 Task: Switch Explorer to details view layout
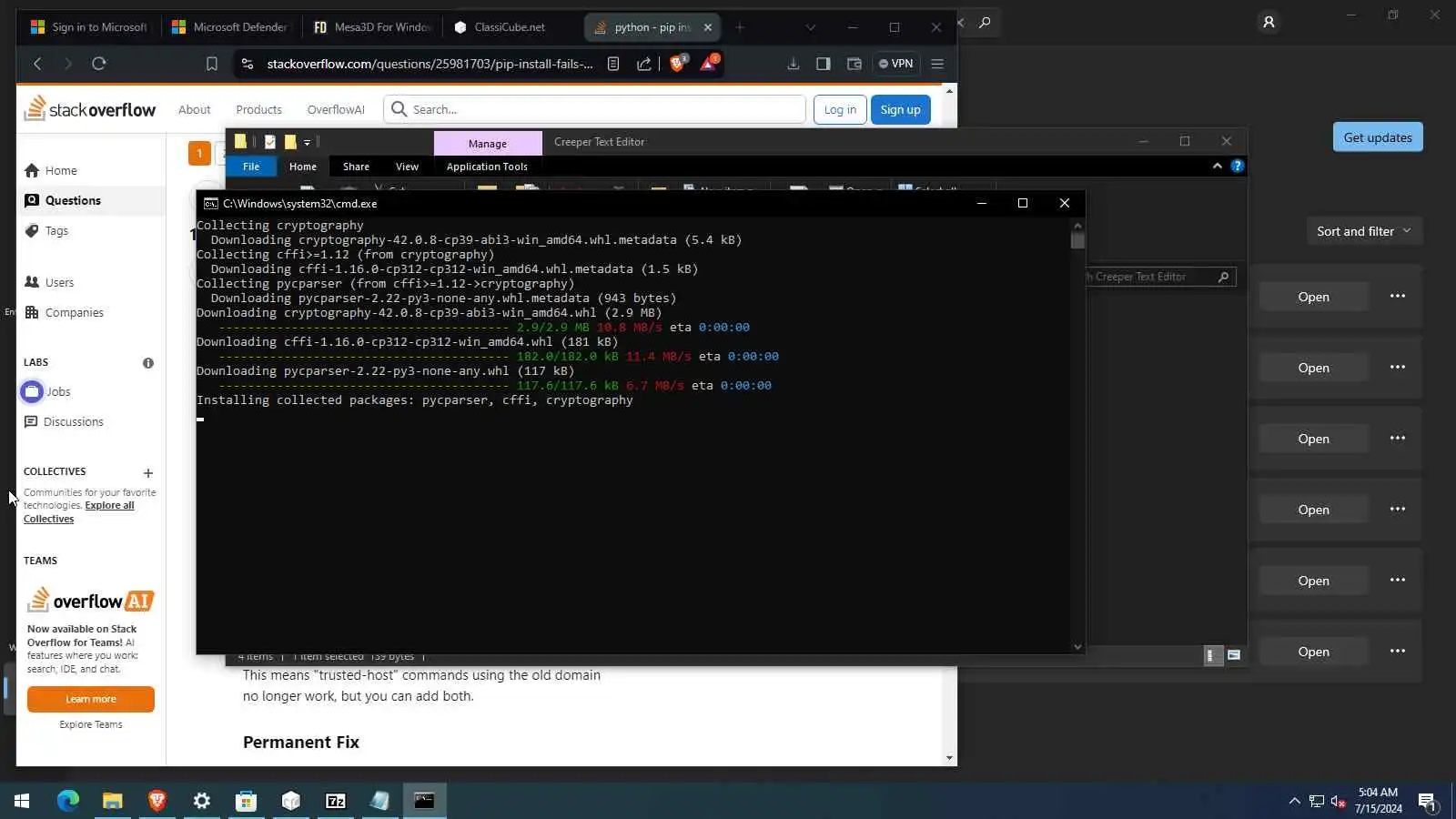1212,655
